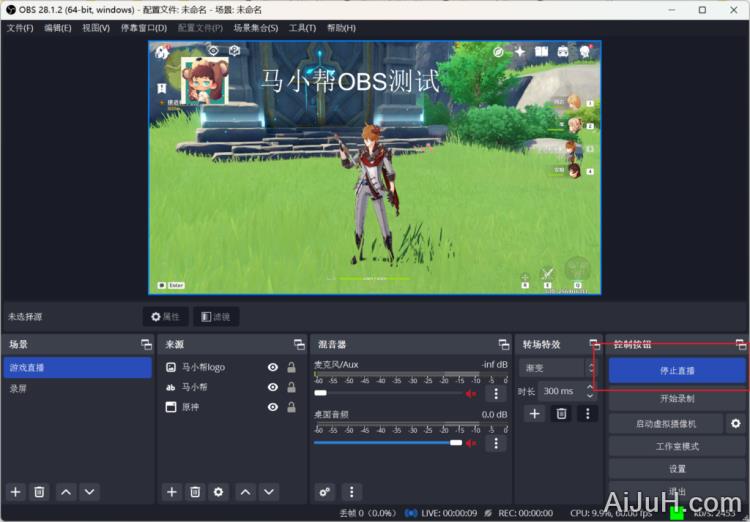Open source properties gear in sources panel
The image size is (750, 522).
[x=219, y=492]
